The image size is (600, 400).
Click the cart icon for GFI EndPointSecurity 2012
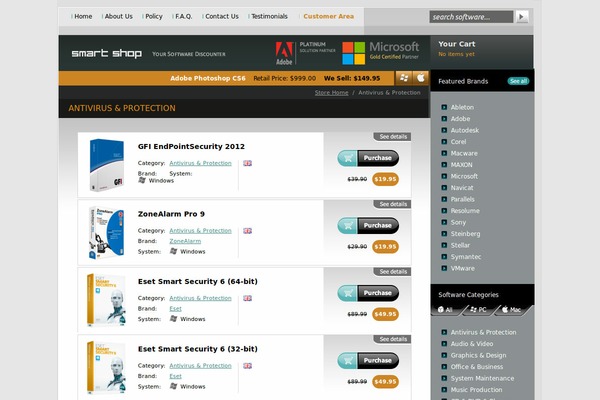pos(347,158)
